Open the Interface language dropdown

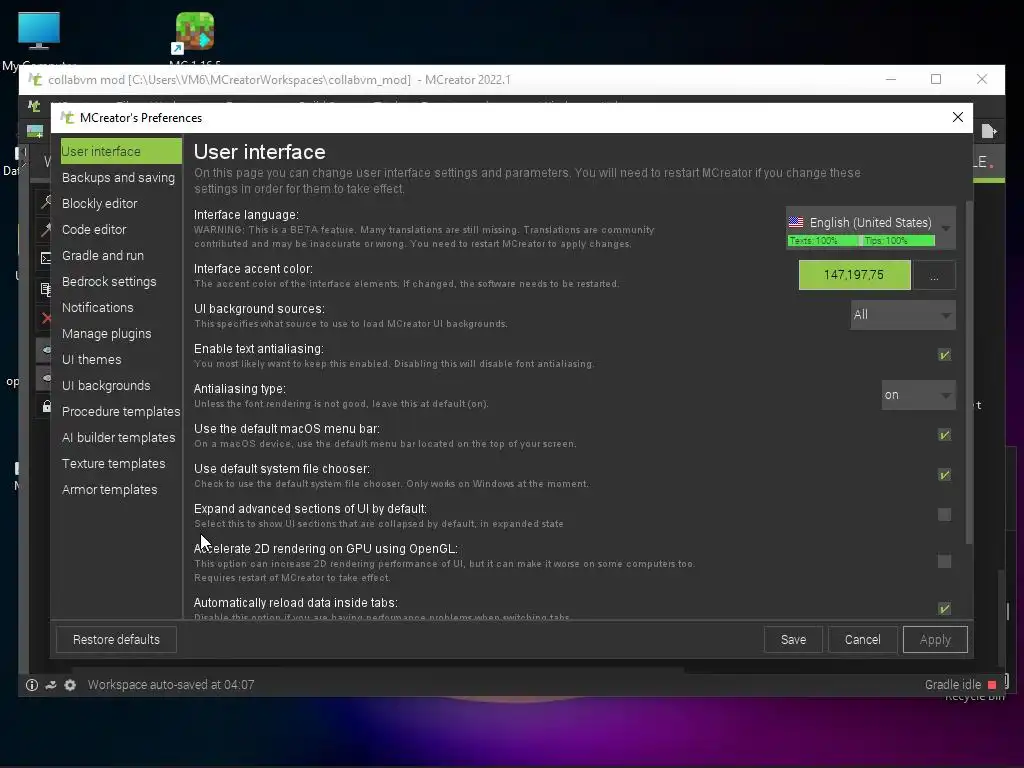tap(871, 228)
